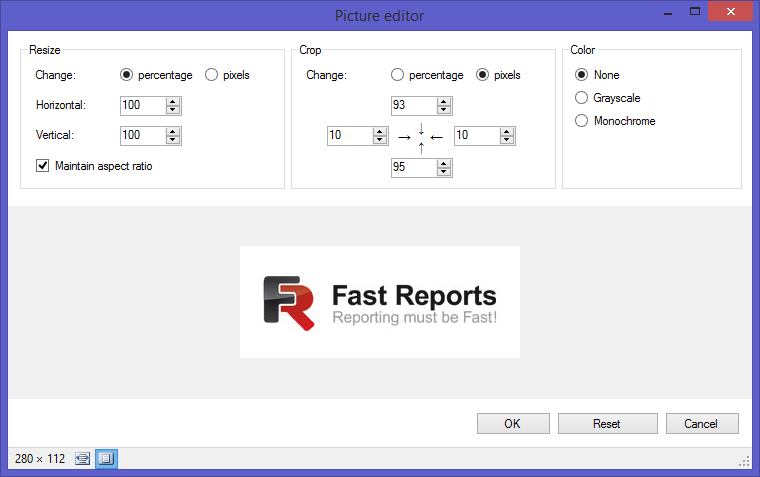This screenshot has width=760, height=477.
Task: Focus the top crop field showing 93
Action: pos(414,106)
